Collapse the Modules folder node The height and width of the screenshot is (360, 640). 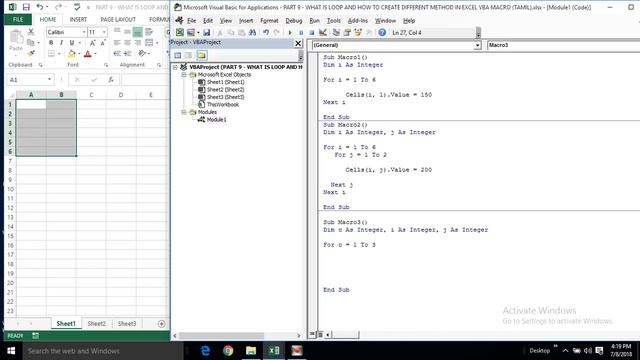point(184,112)
